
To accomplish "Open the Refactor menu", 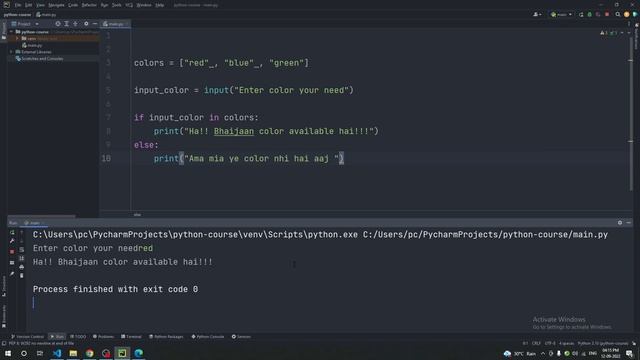I will coord(89,5).
